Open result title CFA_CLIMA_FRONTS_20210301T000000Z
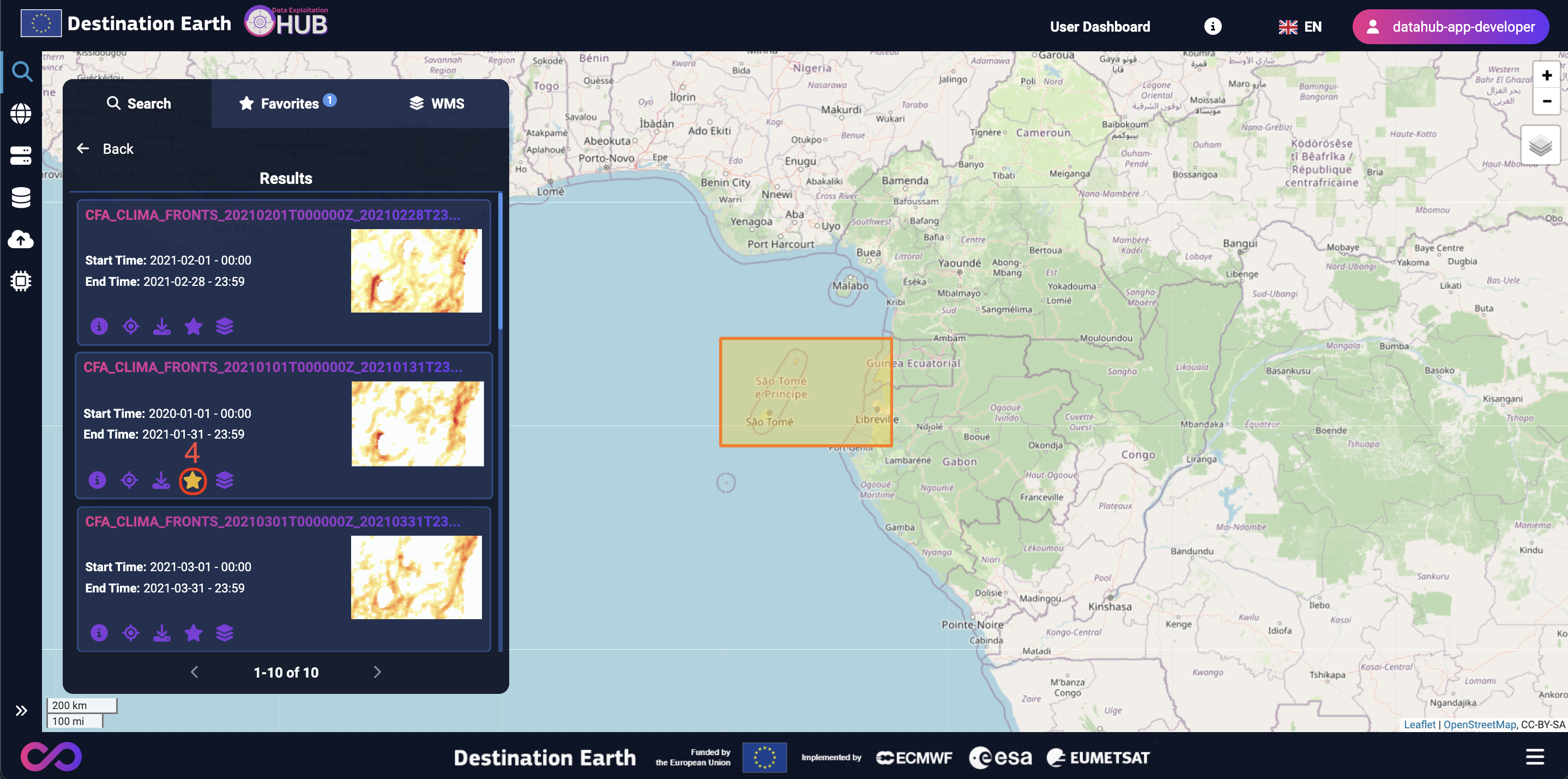Image resolution: width=1568 pixels, height=779 pixels. (x=272, y=522)
